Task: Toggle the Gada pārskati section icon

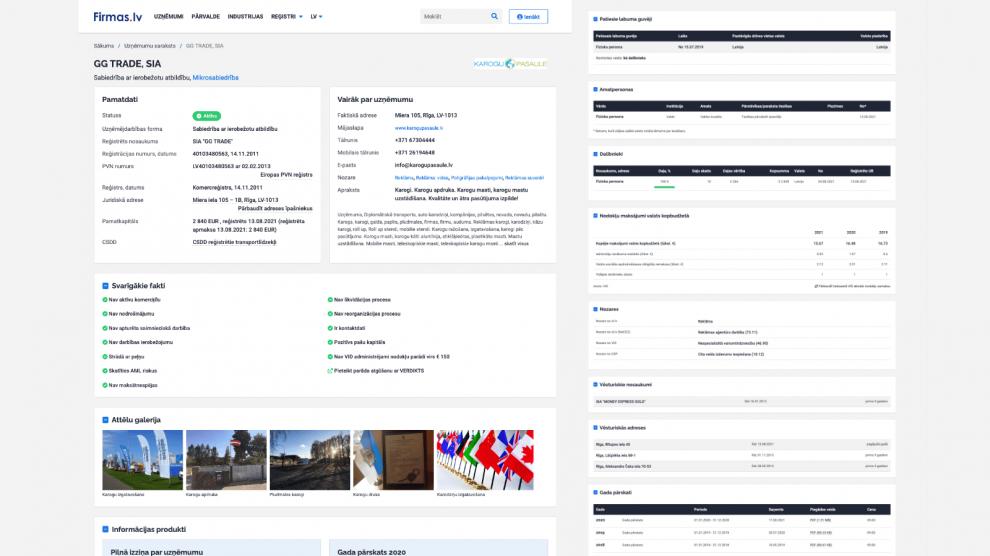Action: pyautogui.click(x=594, y=493)
